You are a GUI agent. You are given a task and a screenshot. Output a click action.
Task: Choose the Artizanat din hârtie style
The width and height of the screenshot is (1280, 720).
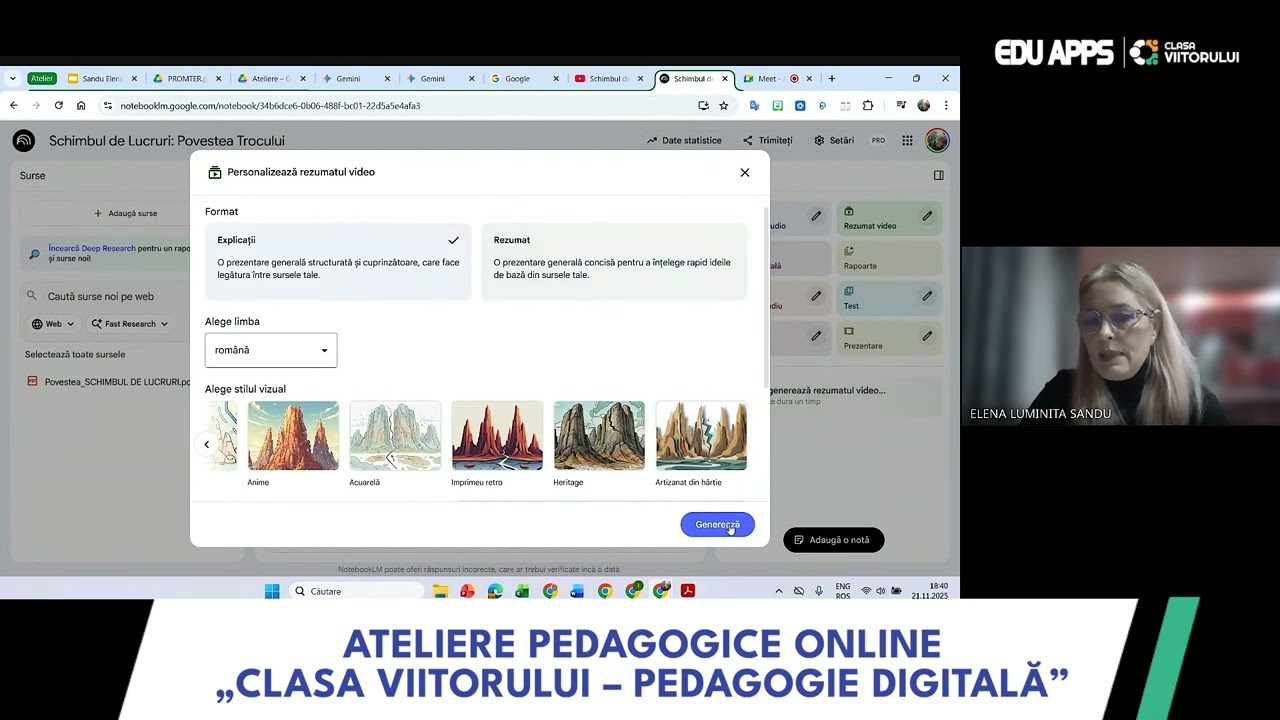tap(701, 436)
